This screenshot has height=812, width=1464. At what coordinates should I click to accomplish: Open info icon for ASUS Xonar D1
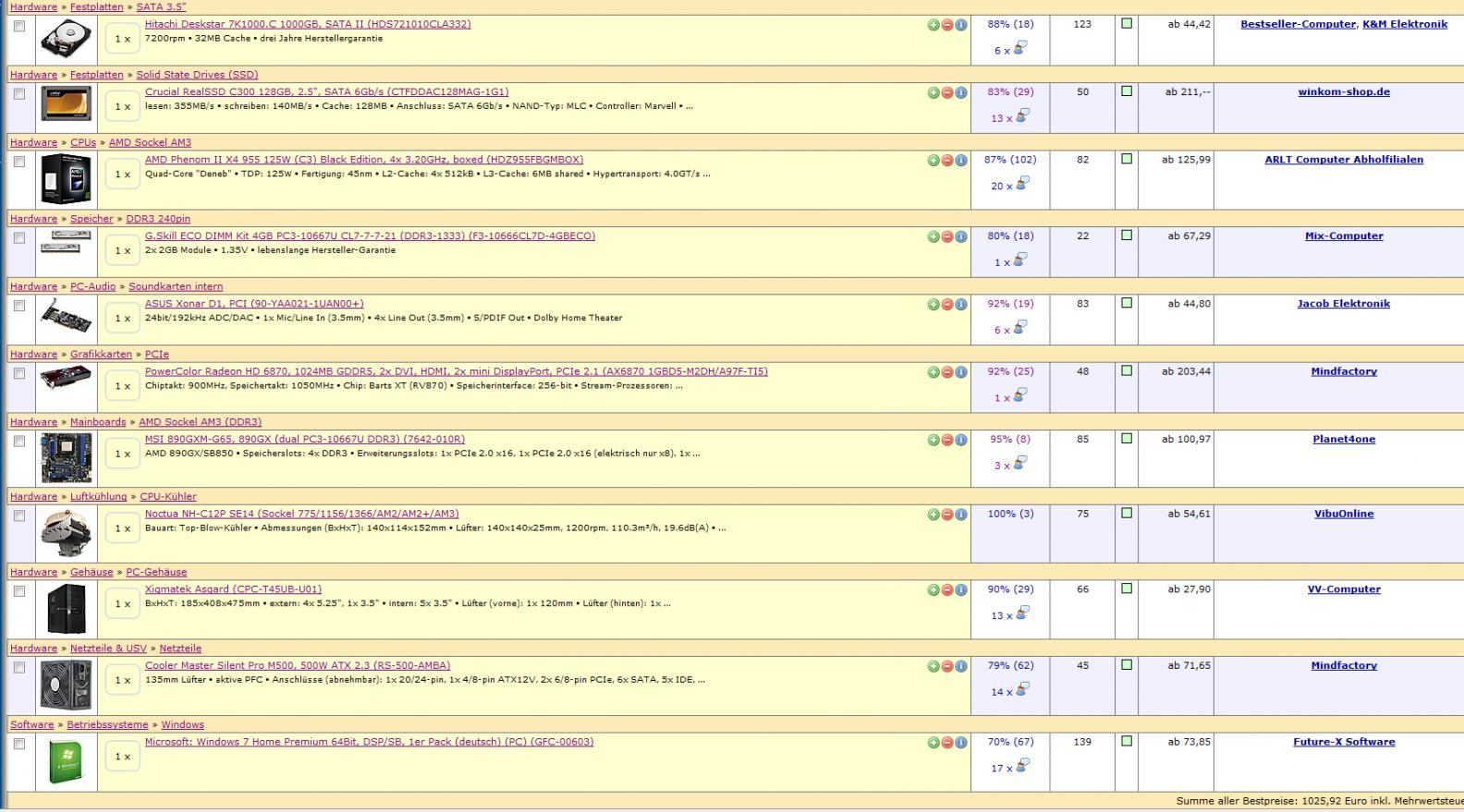click(x=961, y=304)
